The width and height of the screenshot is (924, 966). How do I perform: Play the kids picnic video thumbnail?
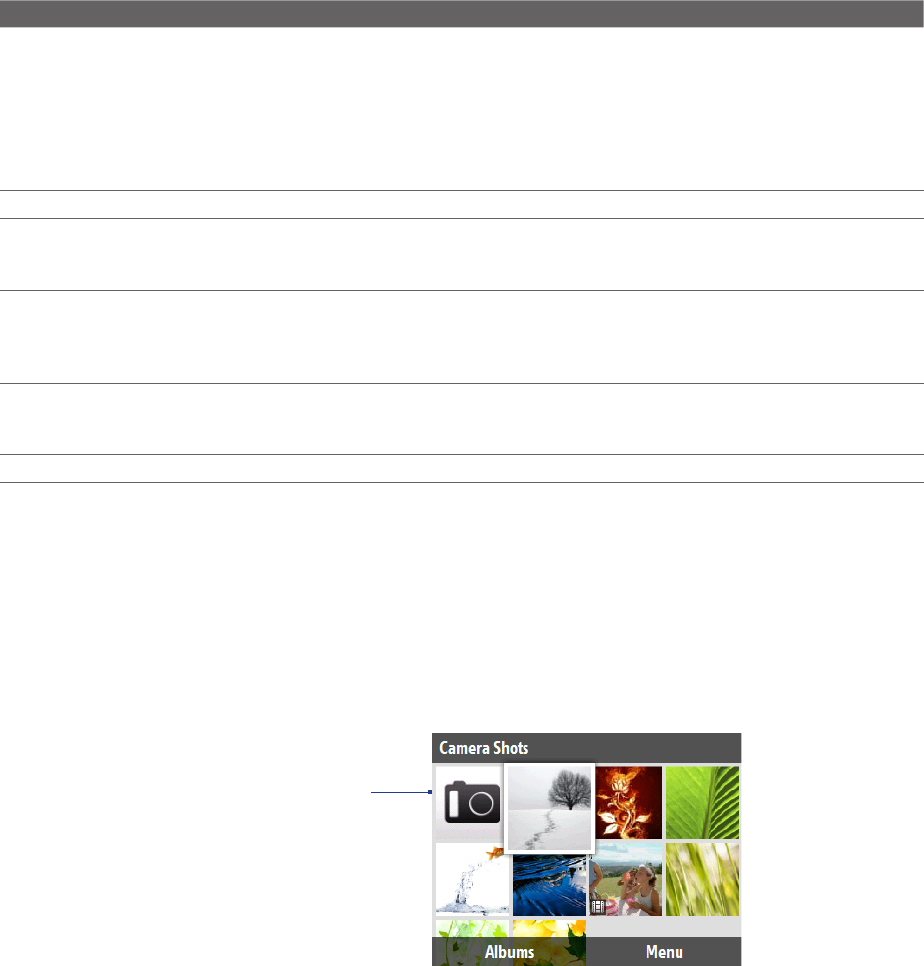(626, 879)
